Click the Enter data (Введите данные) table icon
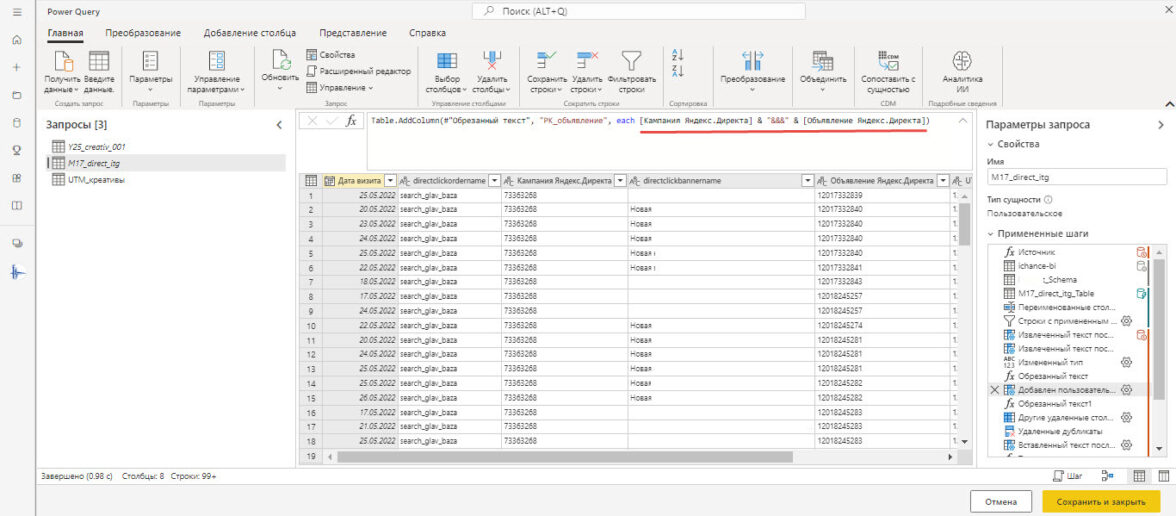Image resolution: width=1176 pixels, height=516 pixels. 99,61
